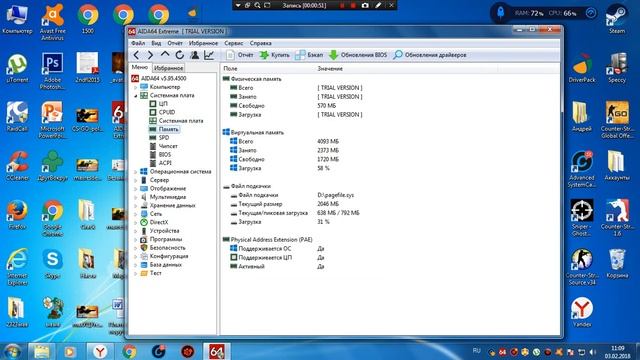Select Тест in the tree
640x360 pixels.
(151, 273)
